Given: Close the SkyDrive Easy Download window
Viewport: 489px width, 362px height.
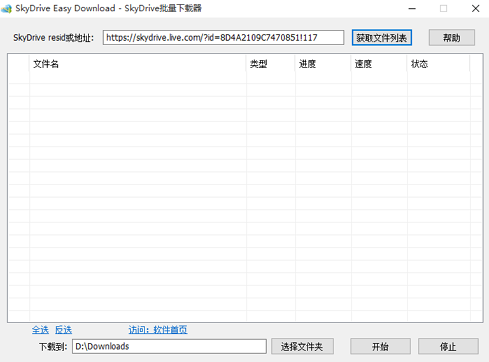Looking at the screenshot, I should 476,8.
